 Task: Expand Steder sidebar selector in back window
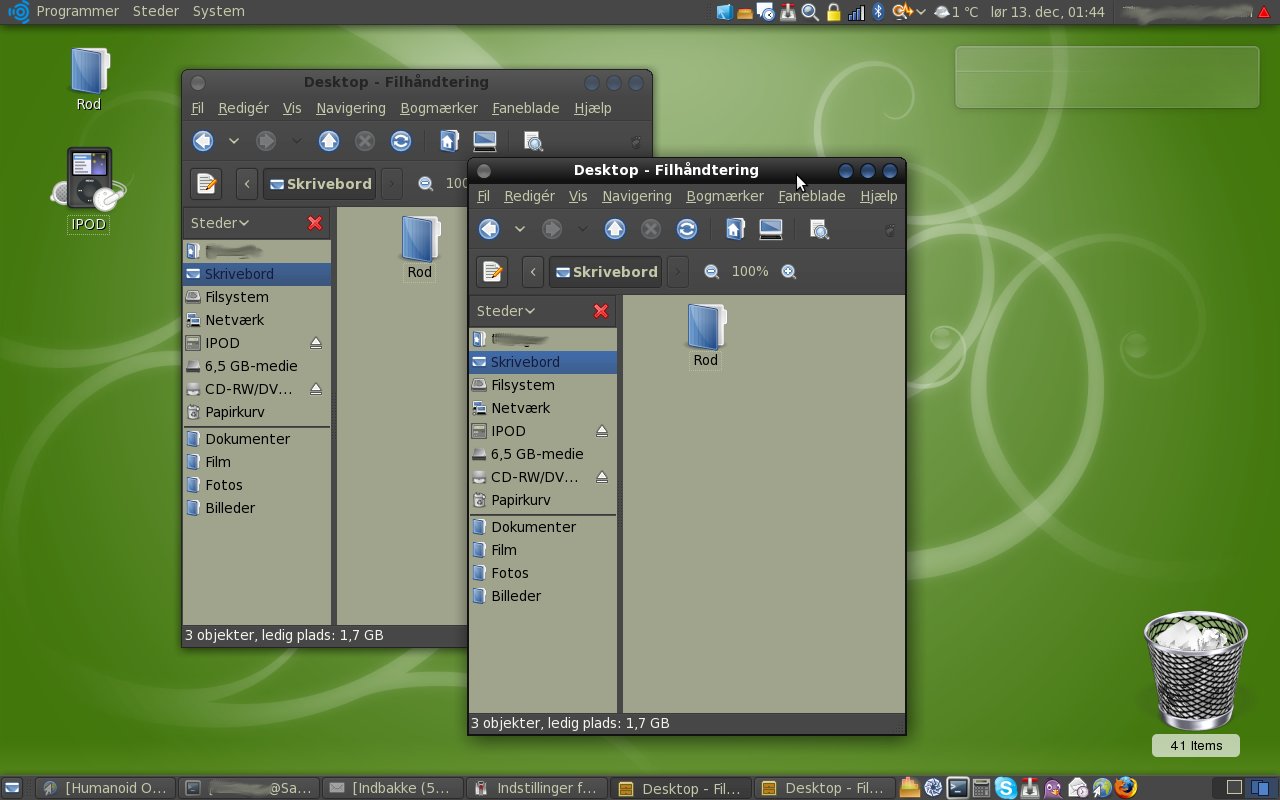click(x=220, y=223)
